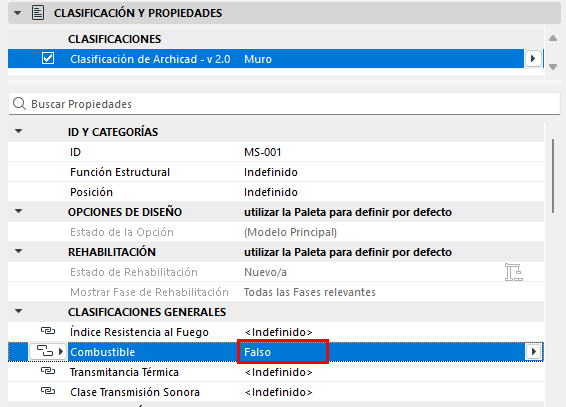
Task: Edit the ID value MS-001
Action: pyautogui.click(x=262, y=152)
